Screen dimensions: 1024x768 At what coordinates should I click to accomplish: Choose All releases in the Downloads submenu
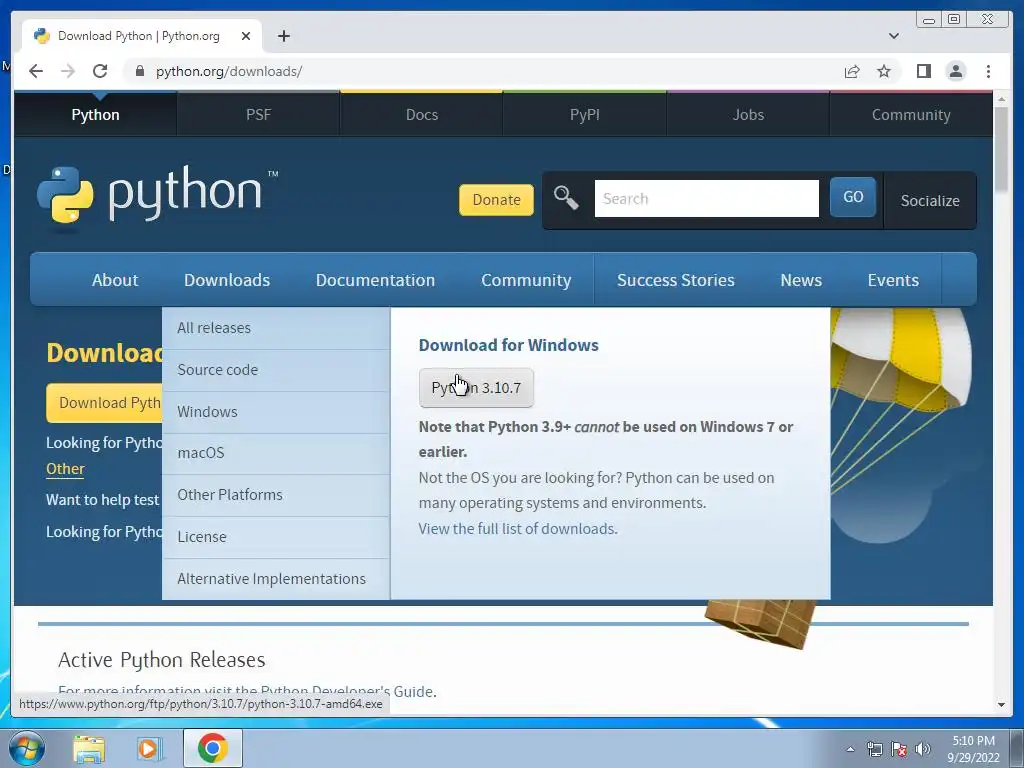(276, 328)
